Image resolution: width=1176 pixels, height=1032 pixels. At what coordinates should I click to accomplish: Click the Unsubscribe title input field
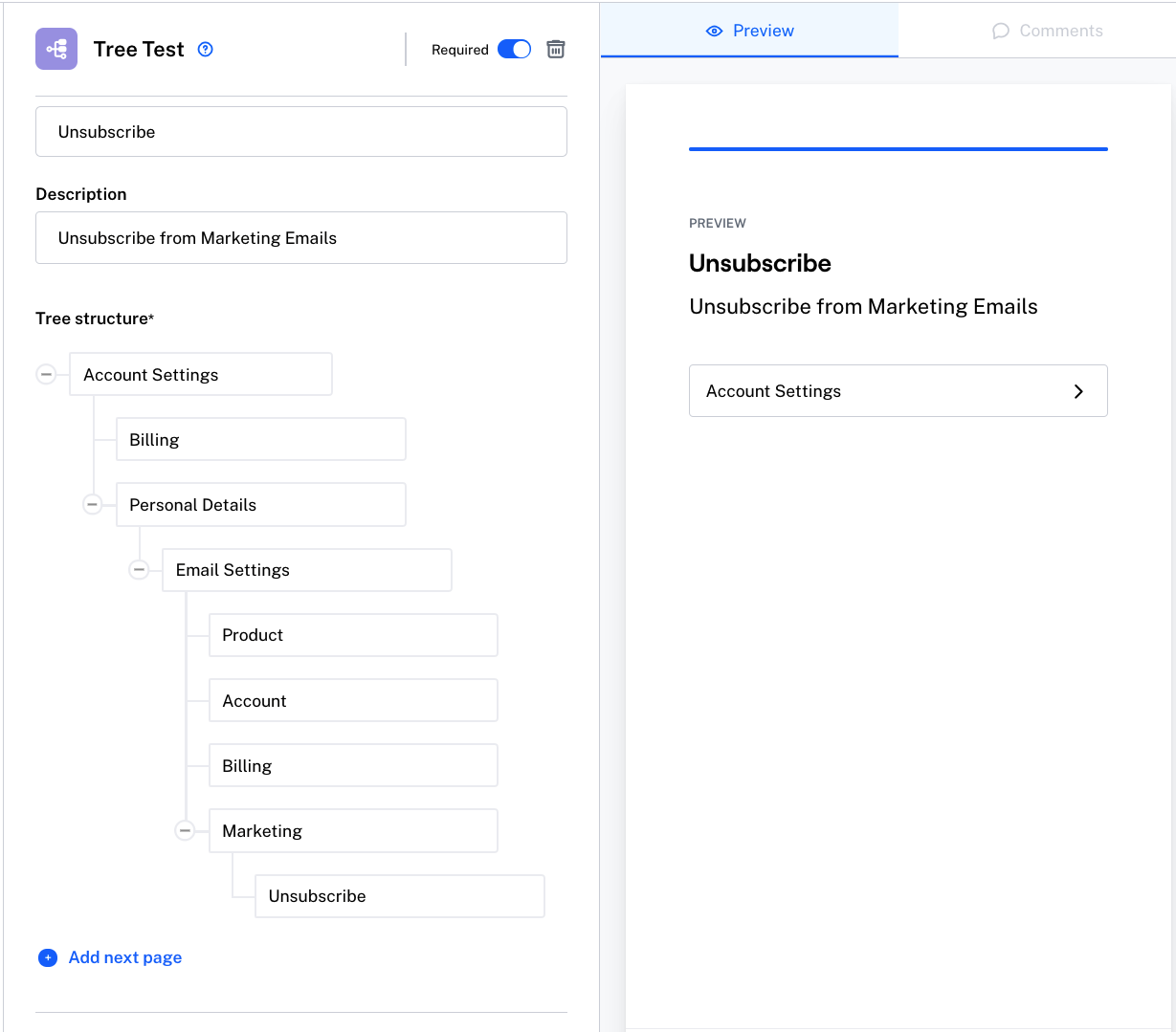301,132
